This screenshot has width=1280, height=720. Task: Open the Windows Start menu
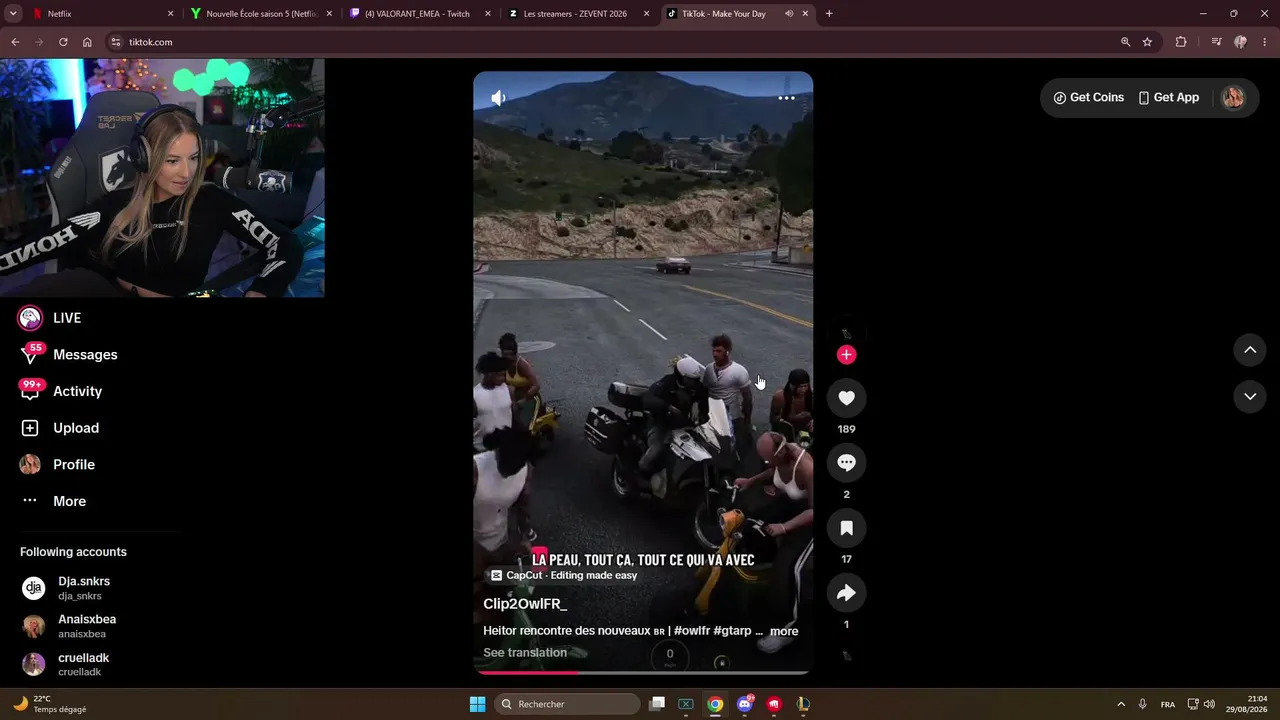[477, 704]
